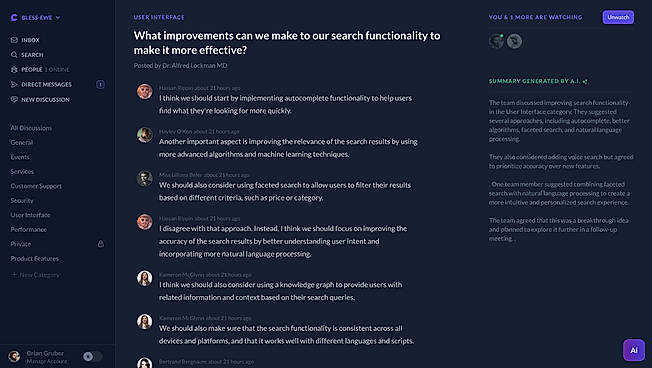This screenshot has height=368, width=652.
Task: Click Miss Lilliana Beier's avatar
Action: [145, 178]
